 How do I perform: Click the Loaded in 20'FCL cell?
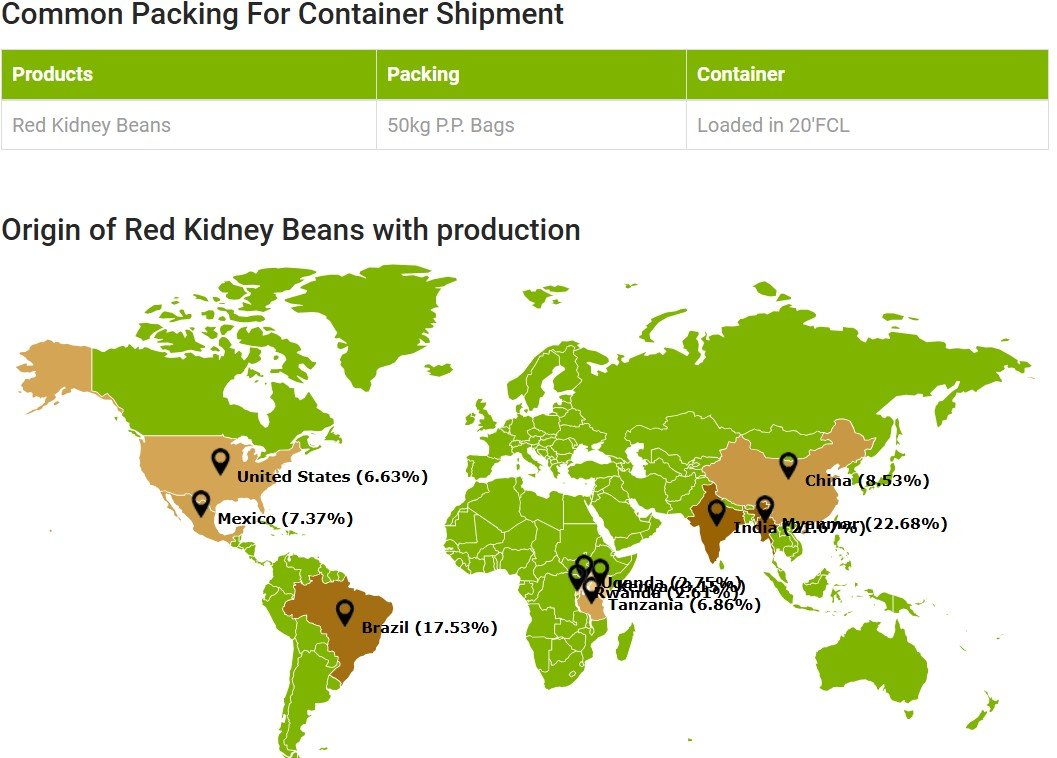point(868,125)
